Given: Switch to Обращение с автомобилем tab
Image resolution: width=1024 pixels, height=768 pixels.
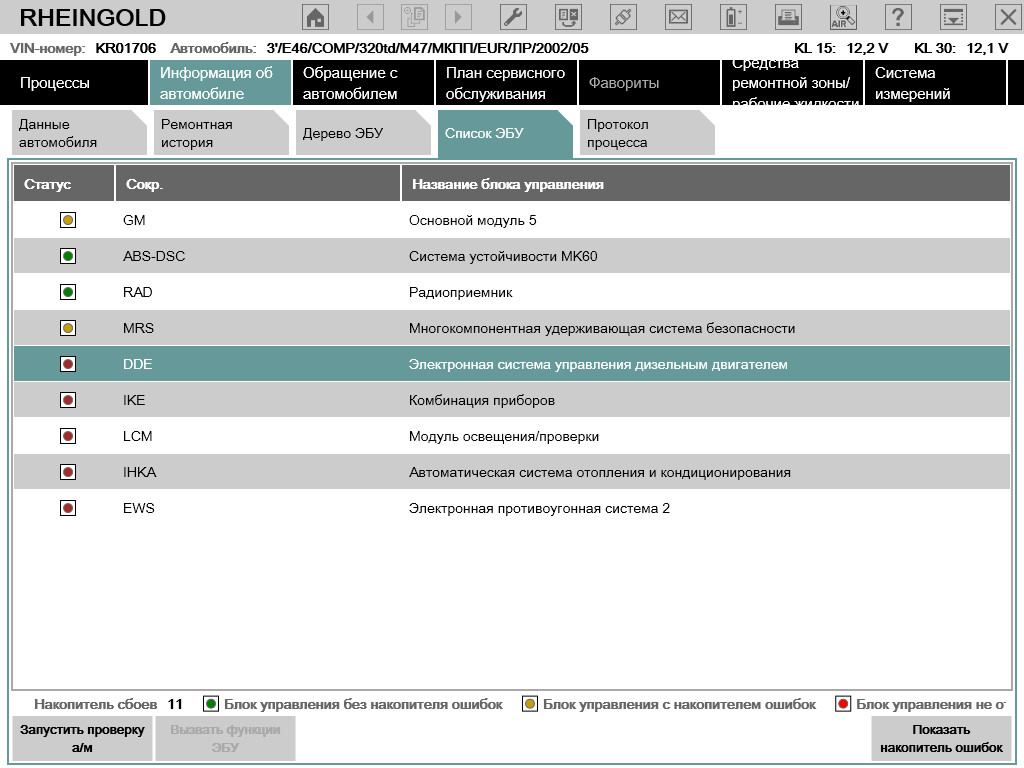Looking at the screenshot, I should (363, 83).
